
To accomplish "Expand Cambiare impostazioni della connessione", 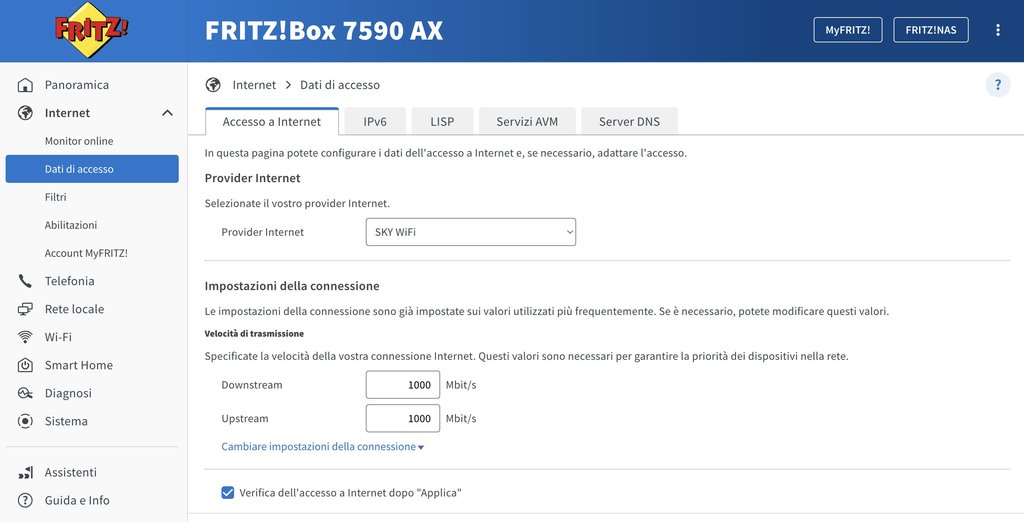I will [322, 447].
